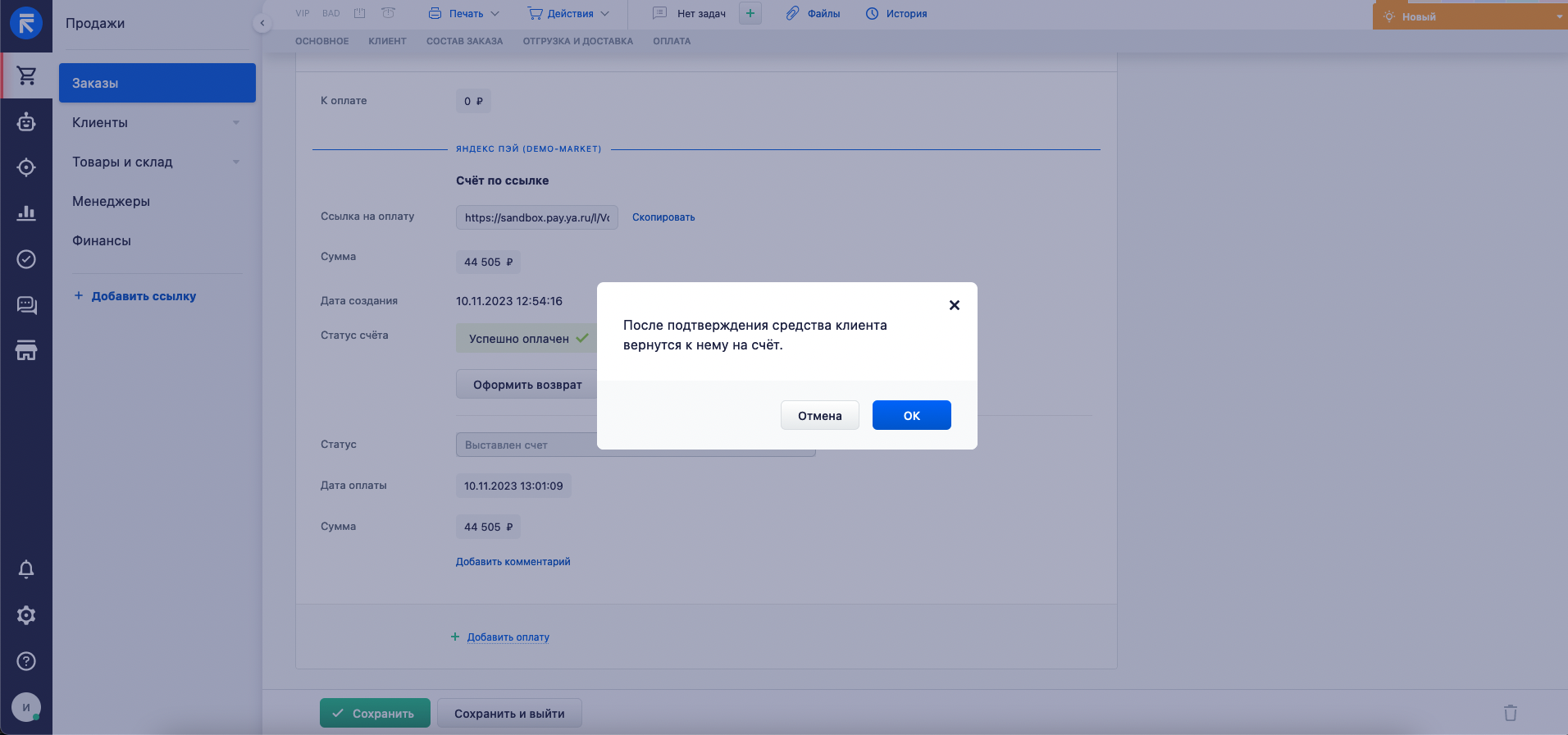Click the К оплате amount field
Image resolution: width=1568 pixels, height=735 pixels.
tap(473, 101)
